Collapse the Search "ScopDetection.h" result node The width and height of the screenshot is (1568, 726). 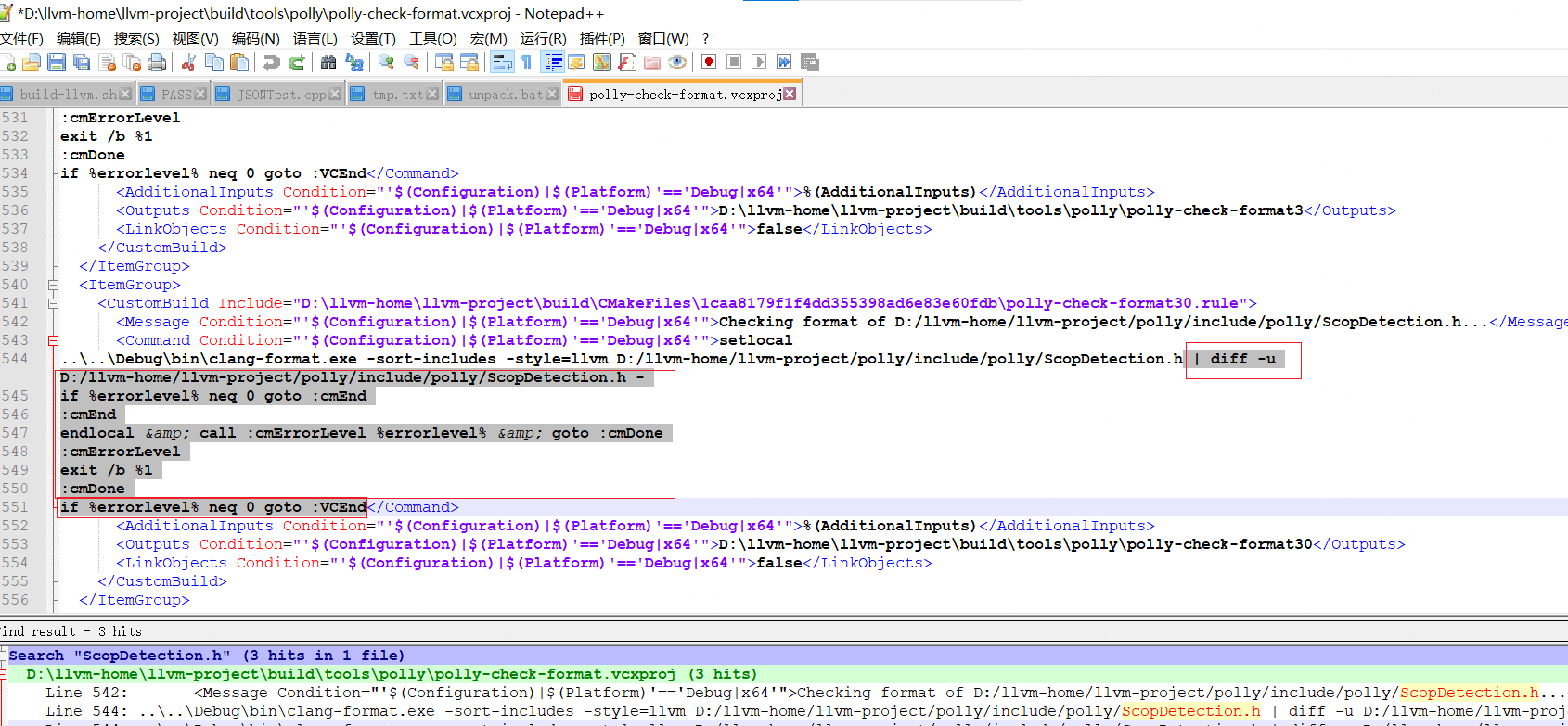pos(3,656)
